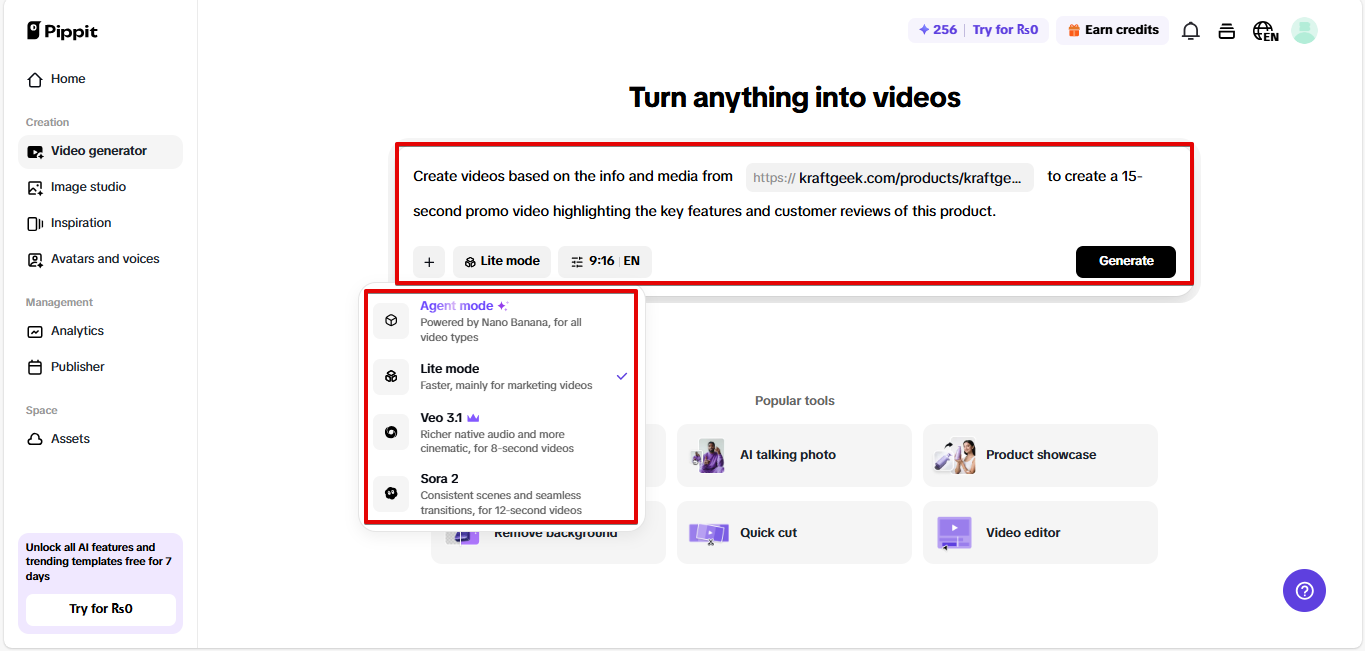Click the Product showcase thumbnail
The height and width of the screenshot is (651, 1365).
pos(955,456)
